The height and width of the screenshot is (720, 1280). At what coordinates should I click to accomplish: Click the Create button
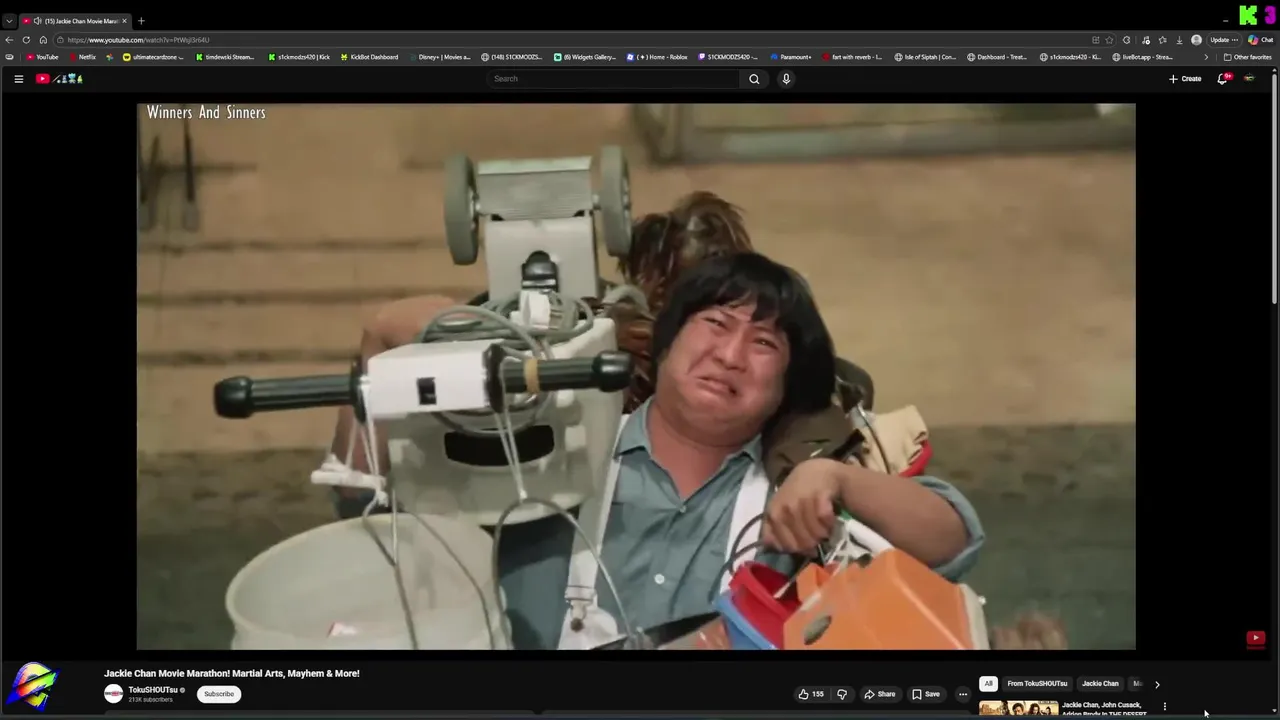point(1185,79)
